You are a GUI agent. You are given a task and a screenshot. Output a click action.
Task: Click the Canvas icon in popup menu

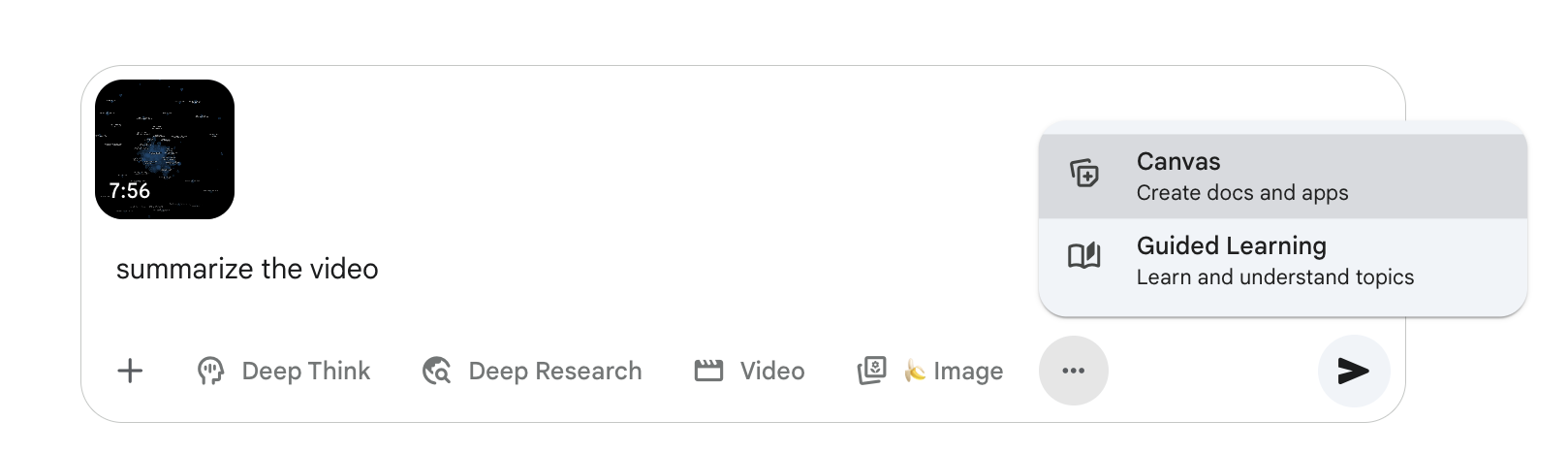tap(1084, 175)
